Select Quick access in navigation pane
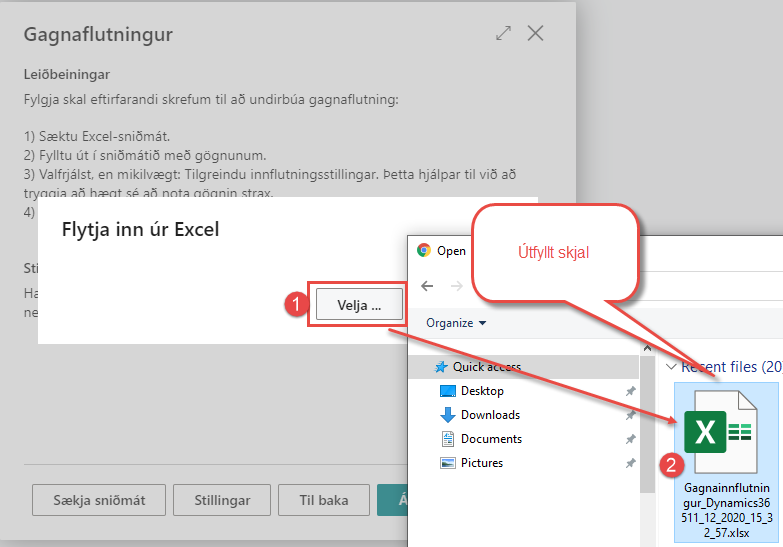The height and width of the screenshot is (547, 783). [x=486, y=367]
